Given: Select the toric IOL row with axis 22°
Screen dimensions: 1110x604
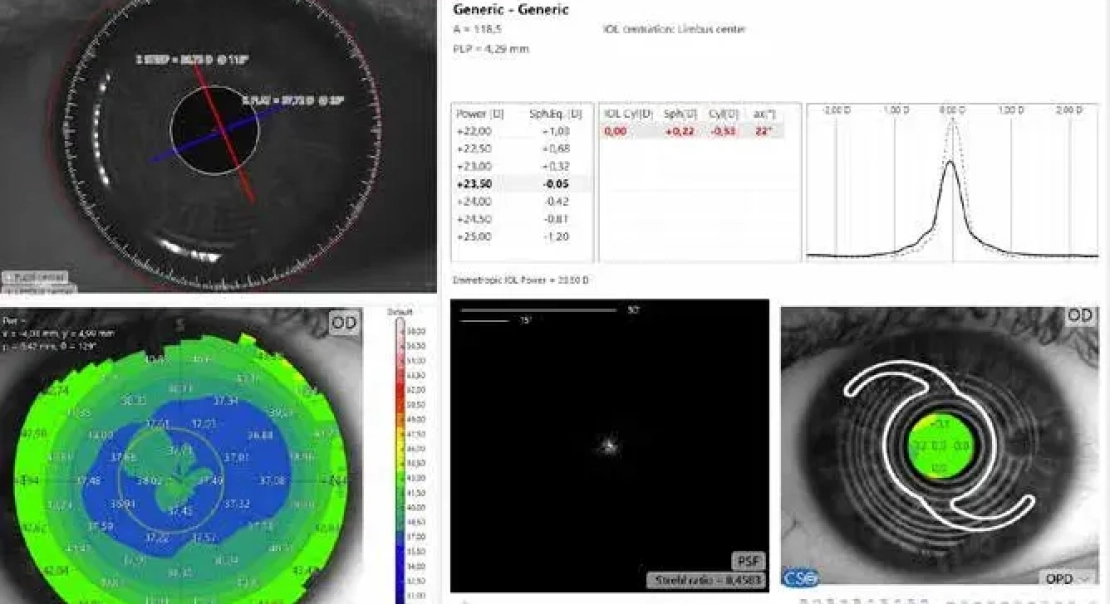Looking at the screenshot, I should click(692, 131).
